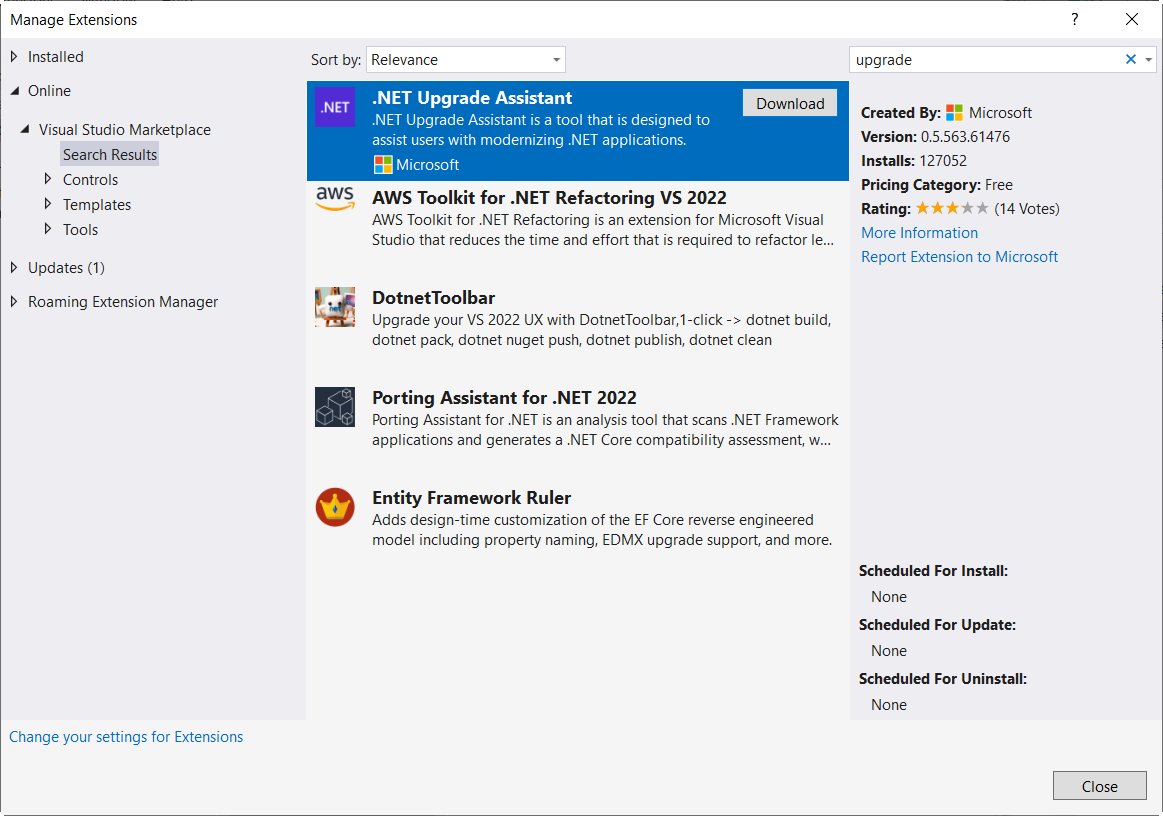Click the DotnetToolbar extension thumbnail icon
The height and width of the screenshot is (816, 1163).
pyautogui.click(x=335, y=307)
